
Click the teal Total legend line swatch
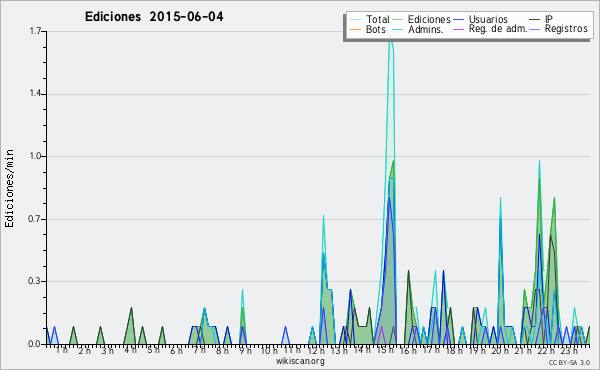pos(355,20)
